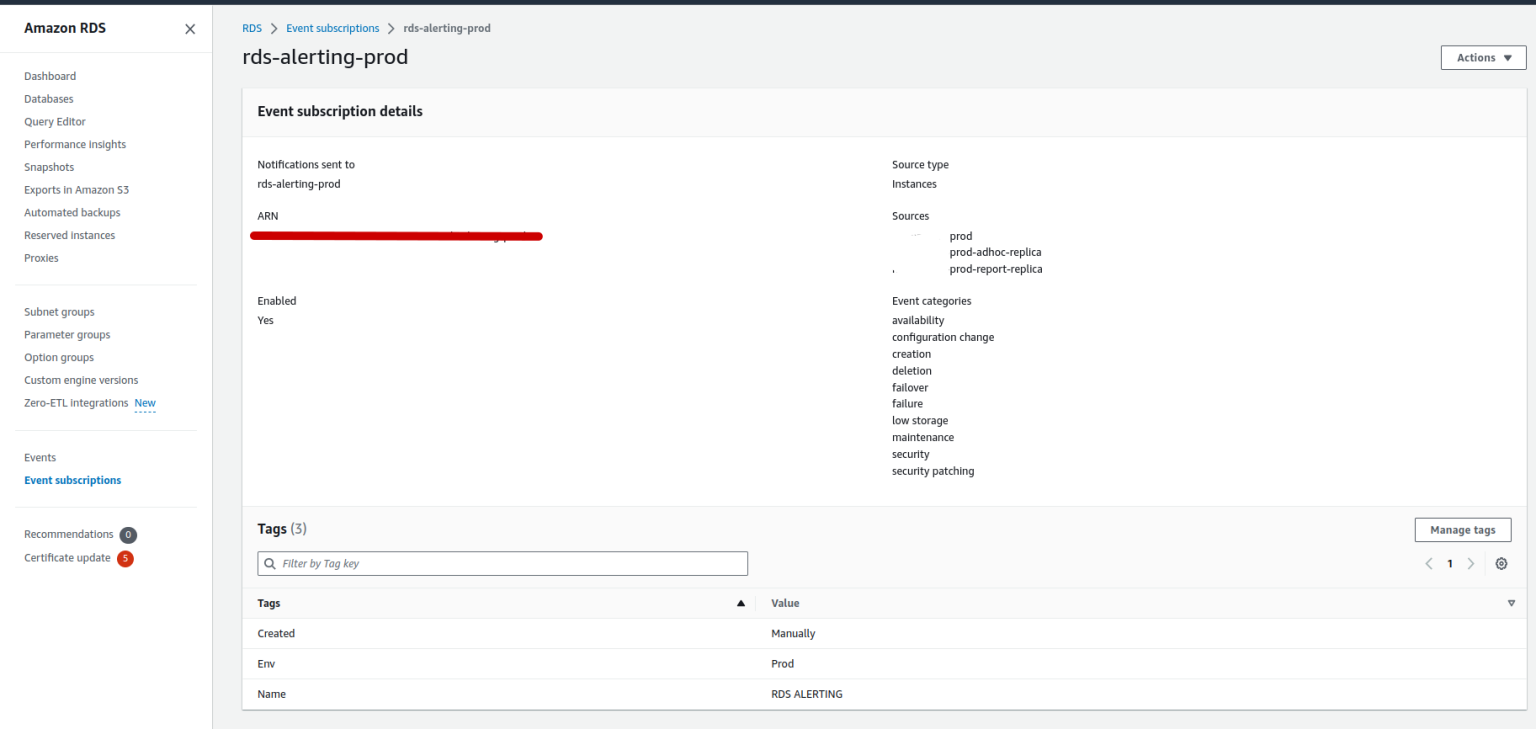1536x729 pixels.
Task: Open Events in sidebar
Action: [40, 458]
